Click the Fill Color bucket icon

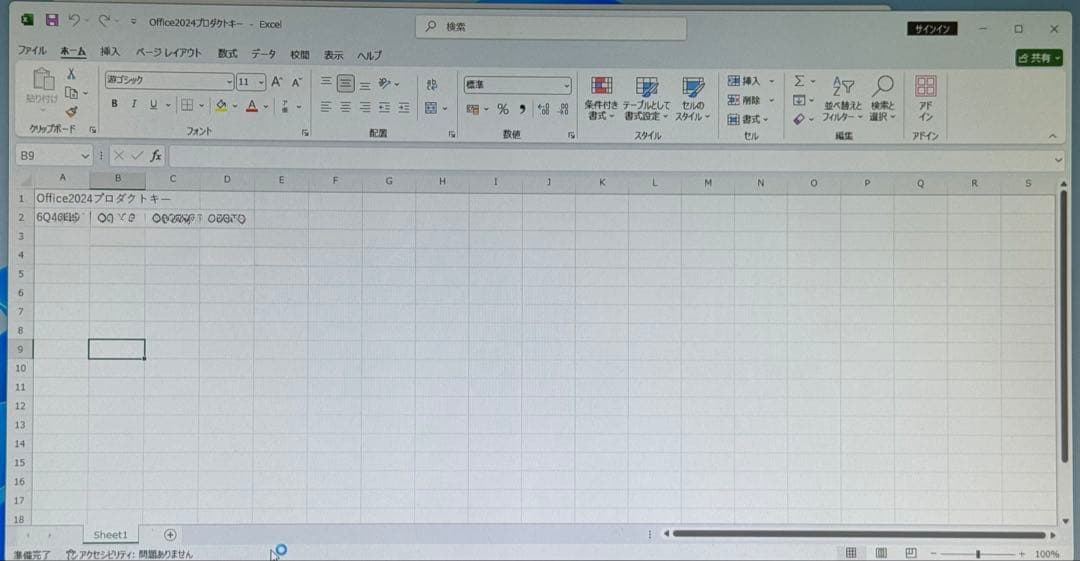(x=221, y=105)
